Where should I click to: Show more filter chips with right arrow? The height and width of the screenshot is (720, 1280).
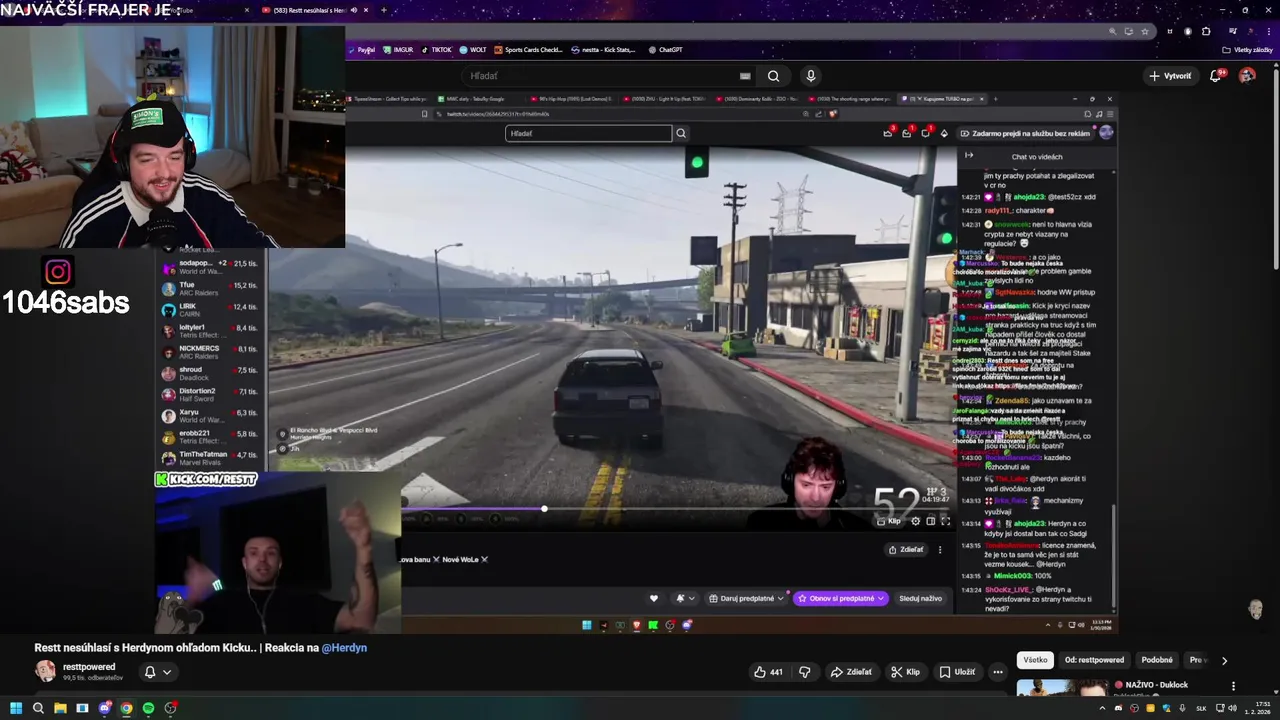point(1224,660)
